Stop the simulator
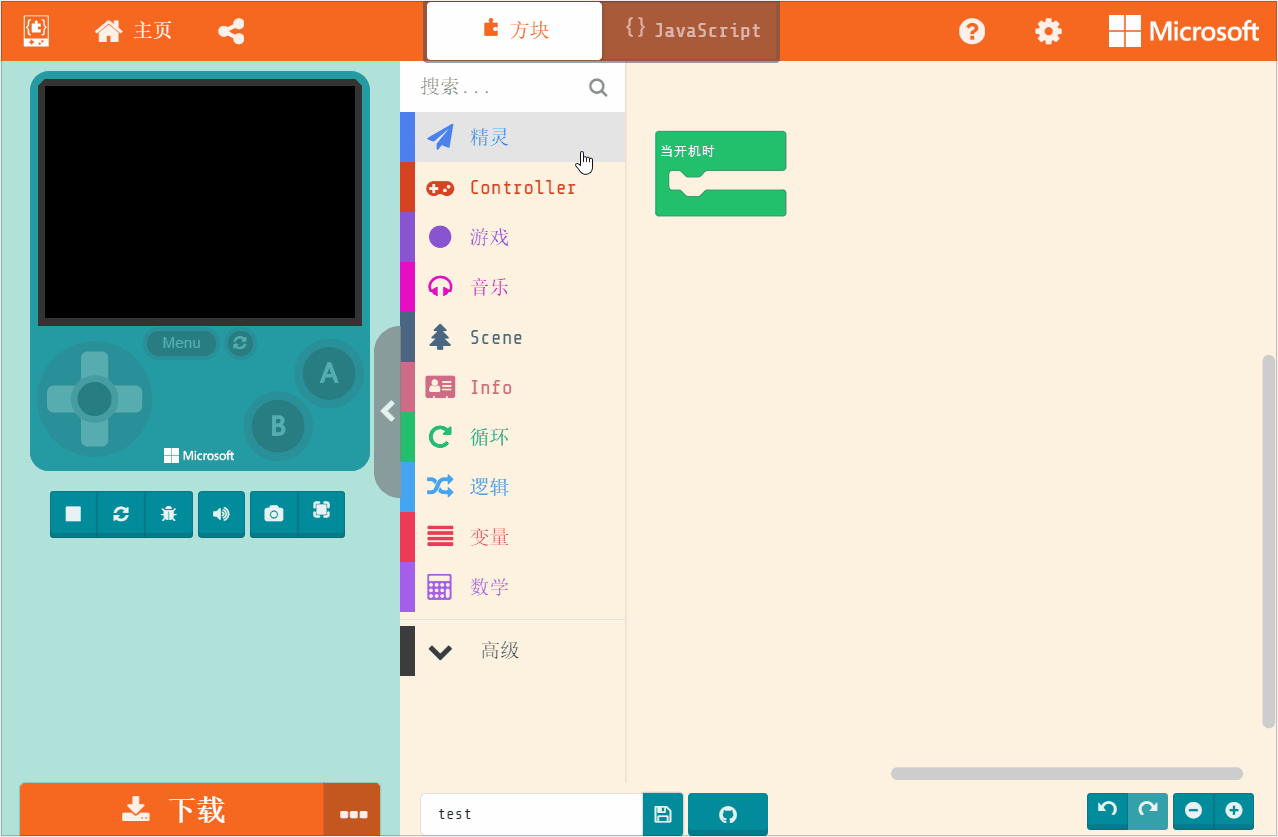Image resolution: width=1278 pixels, height=837 pixels. tap(73, 514)
